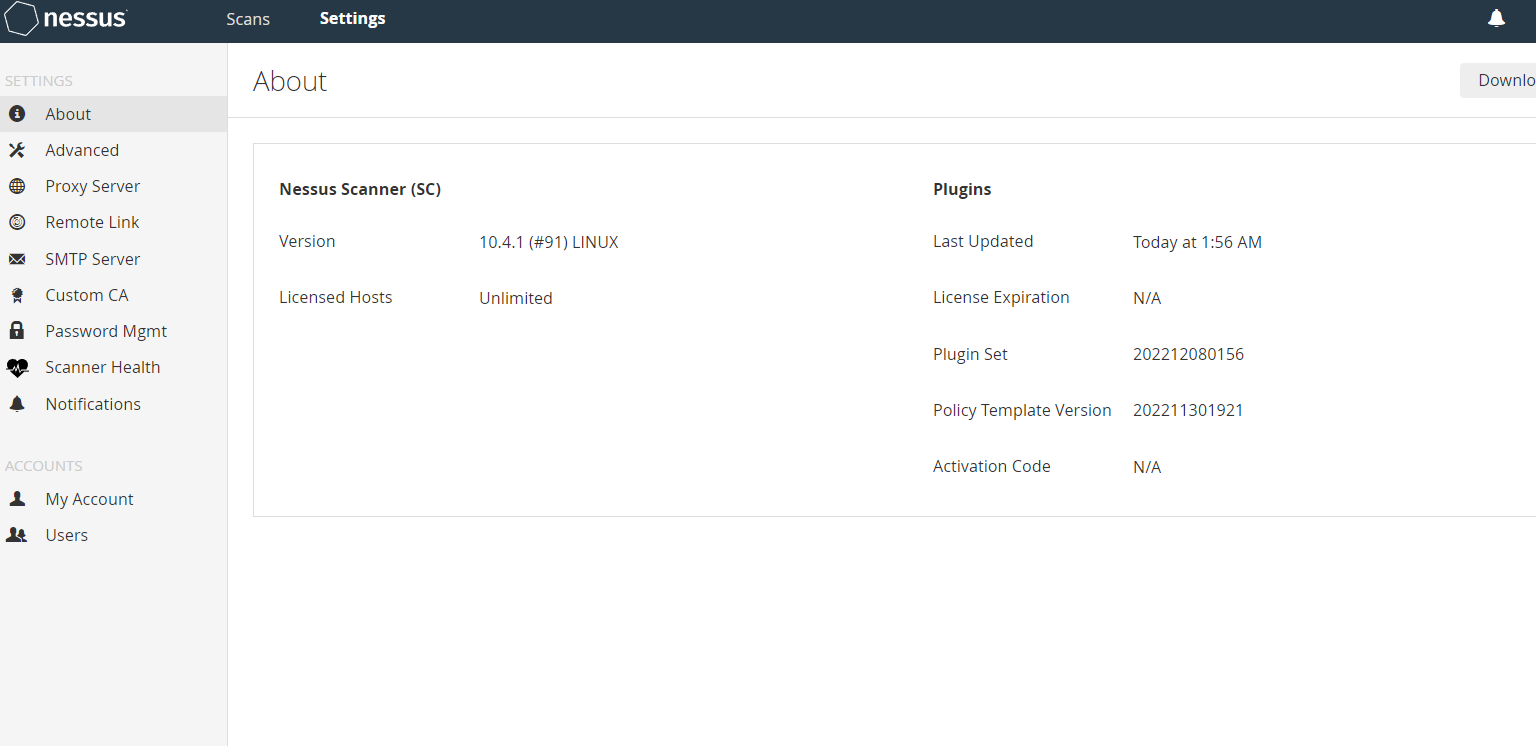1536x746 pixels.
Task: Click Policy Template Version value 202211301921
Action: tap(1188, 410)
